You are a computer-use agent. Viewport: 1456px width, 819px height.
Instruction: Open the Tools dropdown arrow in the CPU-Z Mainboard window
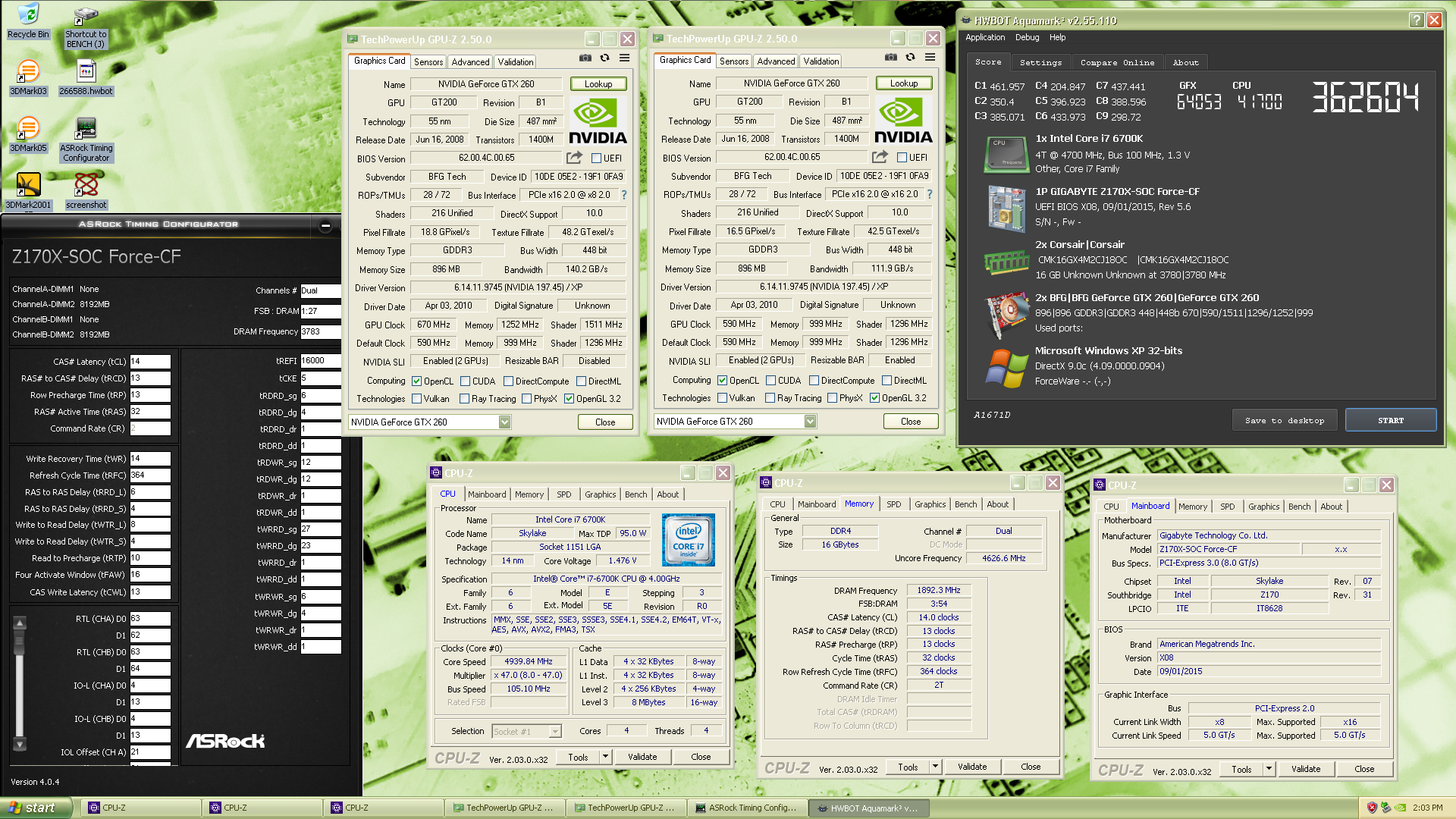[1269, 769]
